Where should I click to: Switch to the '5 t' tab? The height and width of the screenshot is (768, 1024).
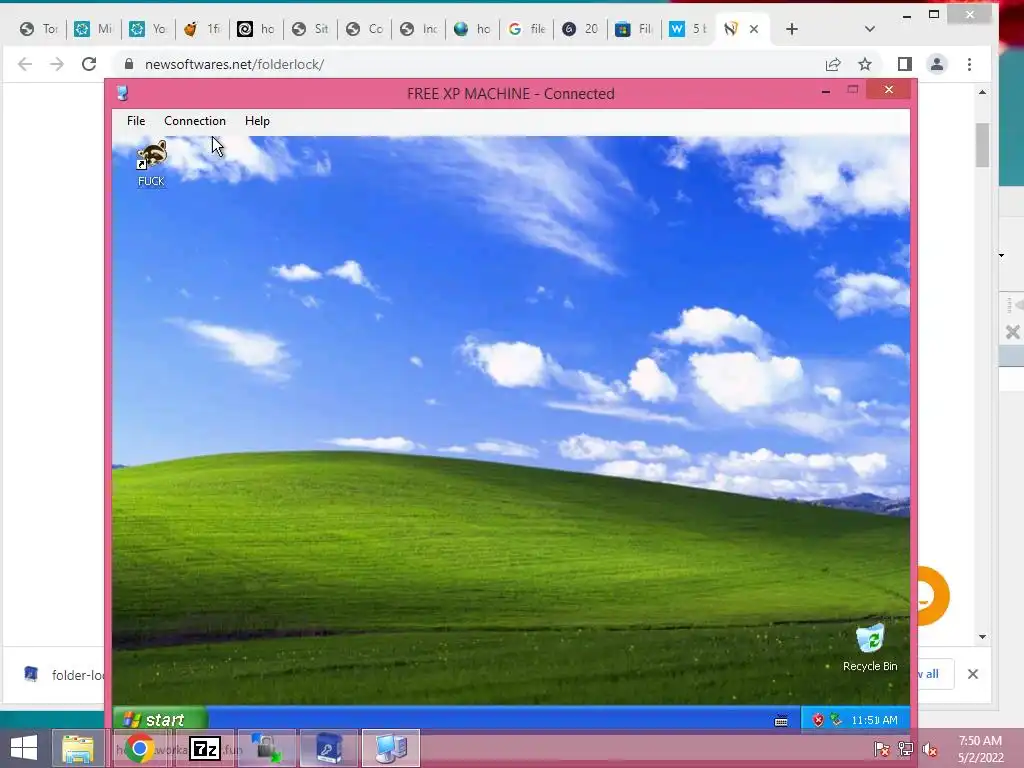[x=688, y=29]
